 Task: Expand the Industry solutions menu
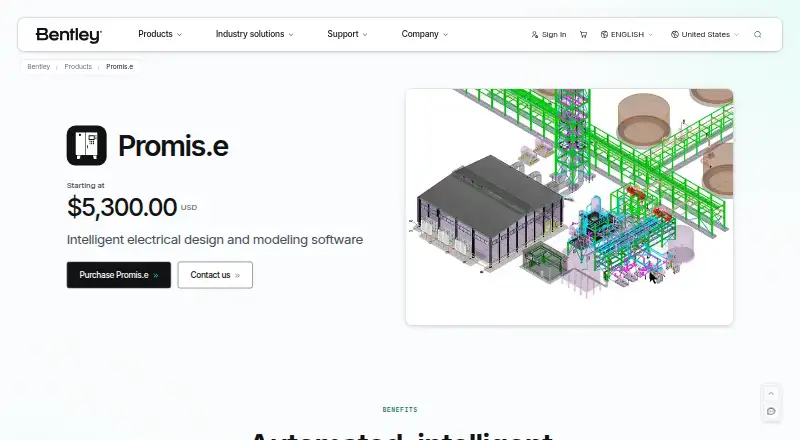click(254, 34)
